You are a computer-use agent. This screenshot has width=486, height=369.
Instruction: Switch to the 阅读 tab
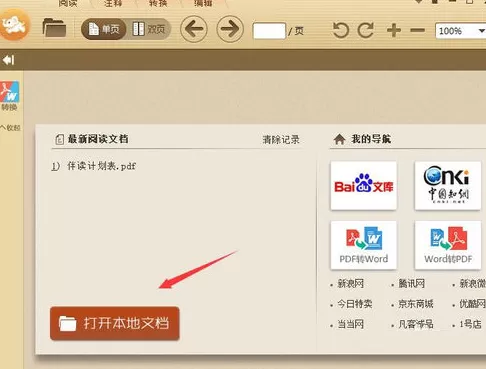[x=68, y=3]
